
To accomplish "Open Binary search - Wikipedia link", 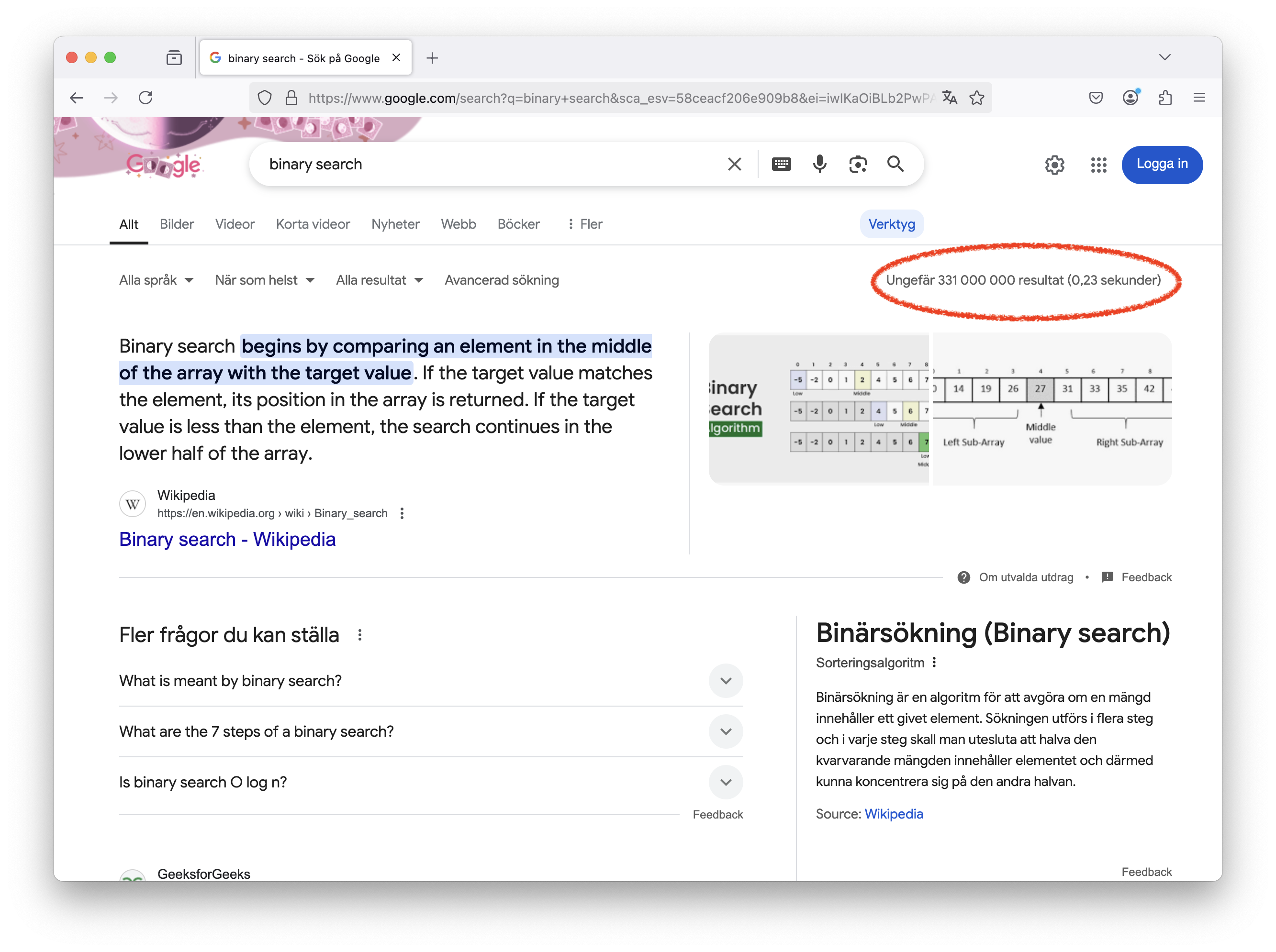I will (227, 539).
